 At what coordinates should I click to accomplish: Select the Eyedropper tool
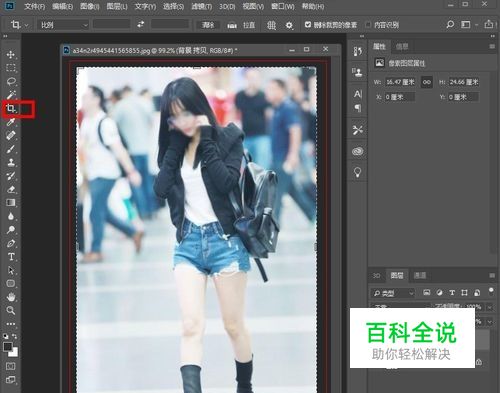point(11,122)
